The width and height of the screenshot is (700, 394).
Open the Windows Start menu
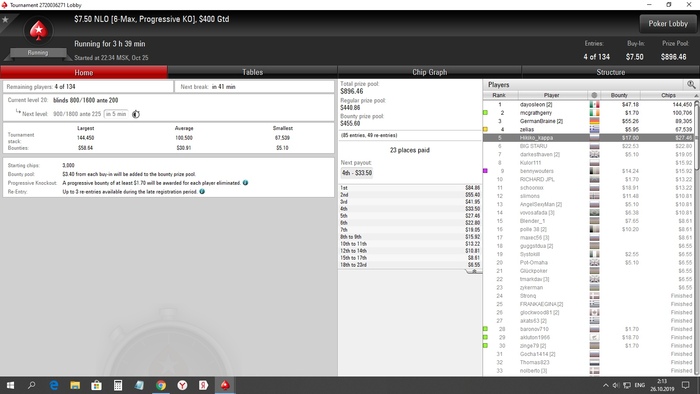[10, 385]
